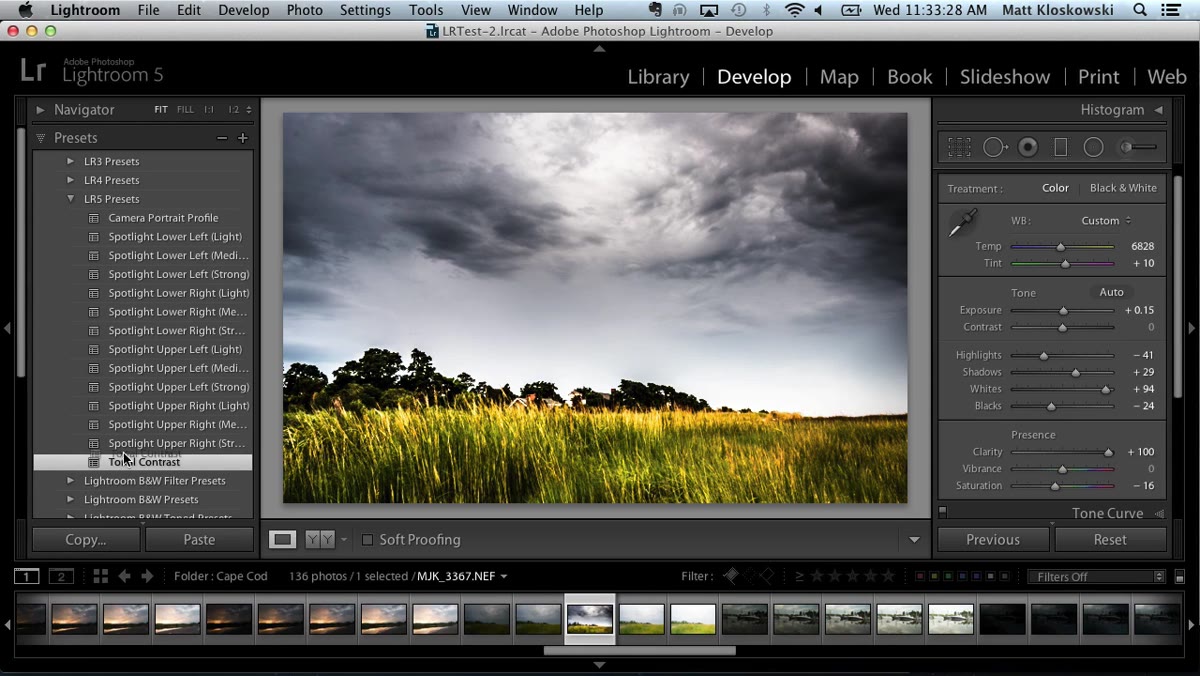Click the filmstrip horizontal scrollbar

tap(640, 651)
